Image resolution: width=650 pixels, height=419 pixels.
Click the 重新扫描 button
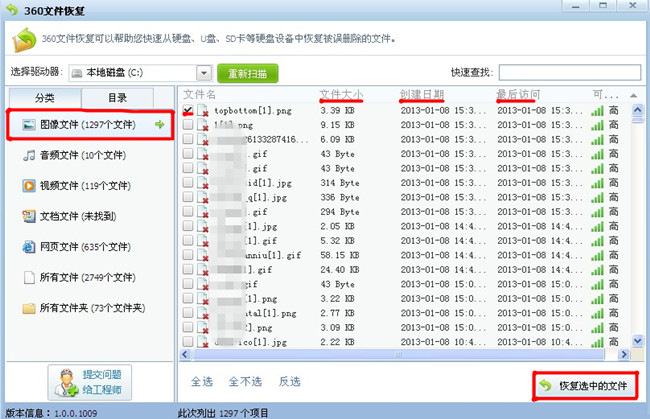pos(247,74)
